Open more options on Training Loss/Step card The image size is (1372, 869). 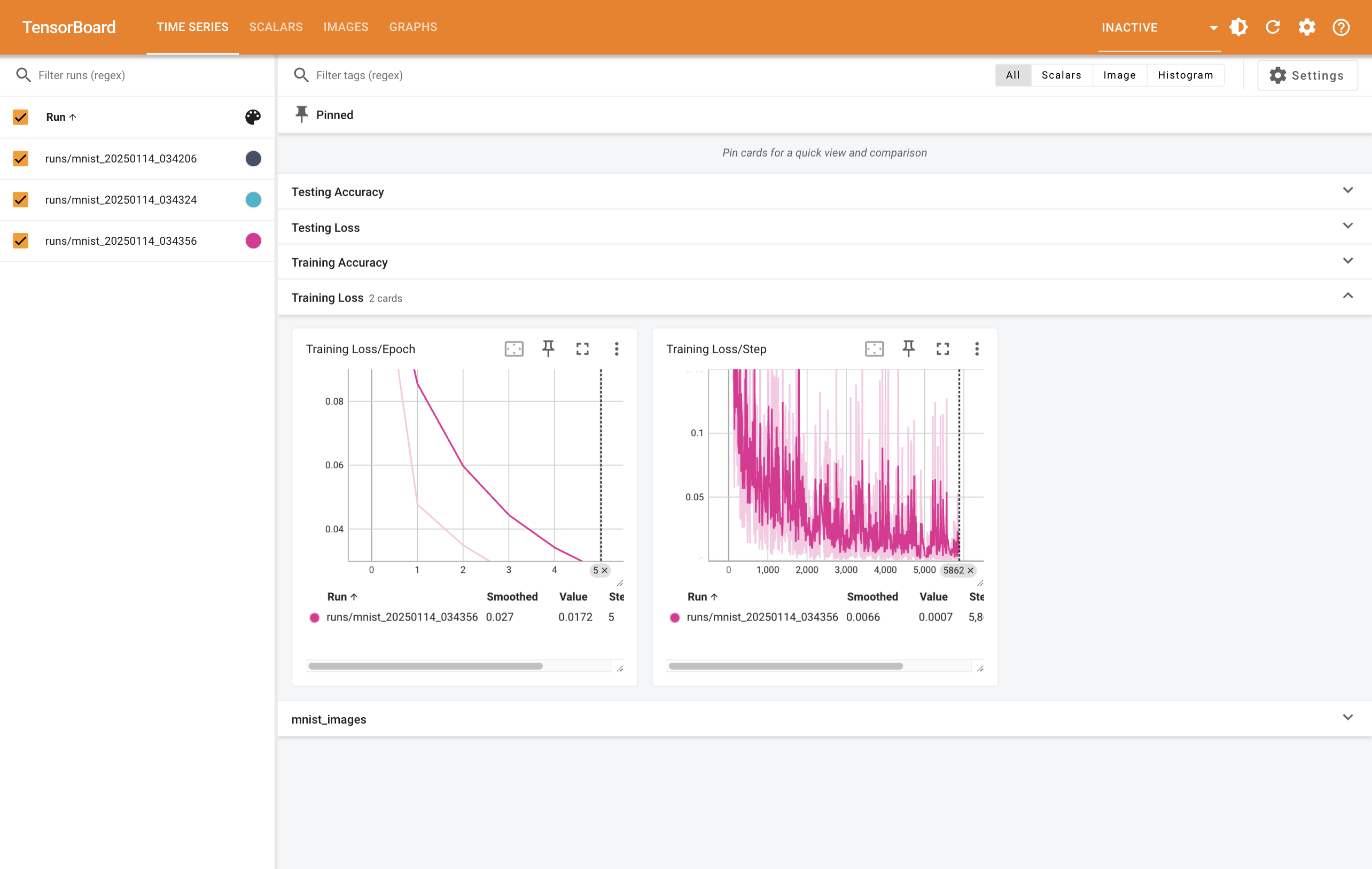click(977, 349)
